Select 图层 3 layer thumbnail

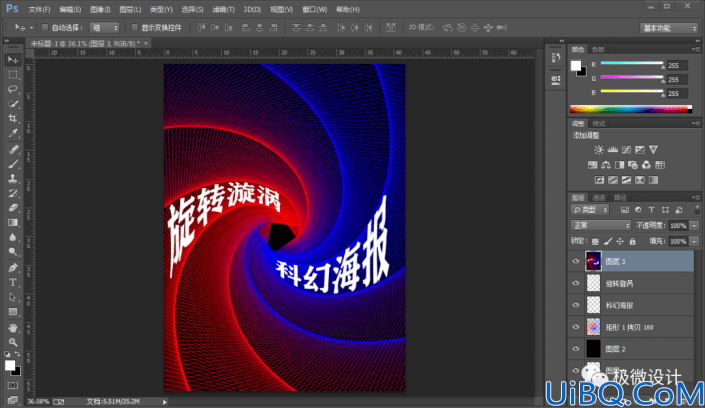[x=593, y=261]
